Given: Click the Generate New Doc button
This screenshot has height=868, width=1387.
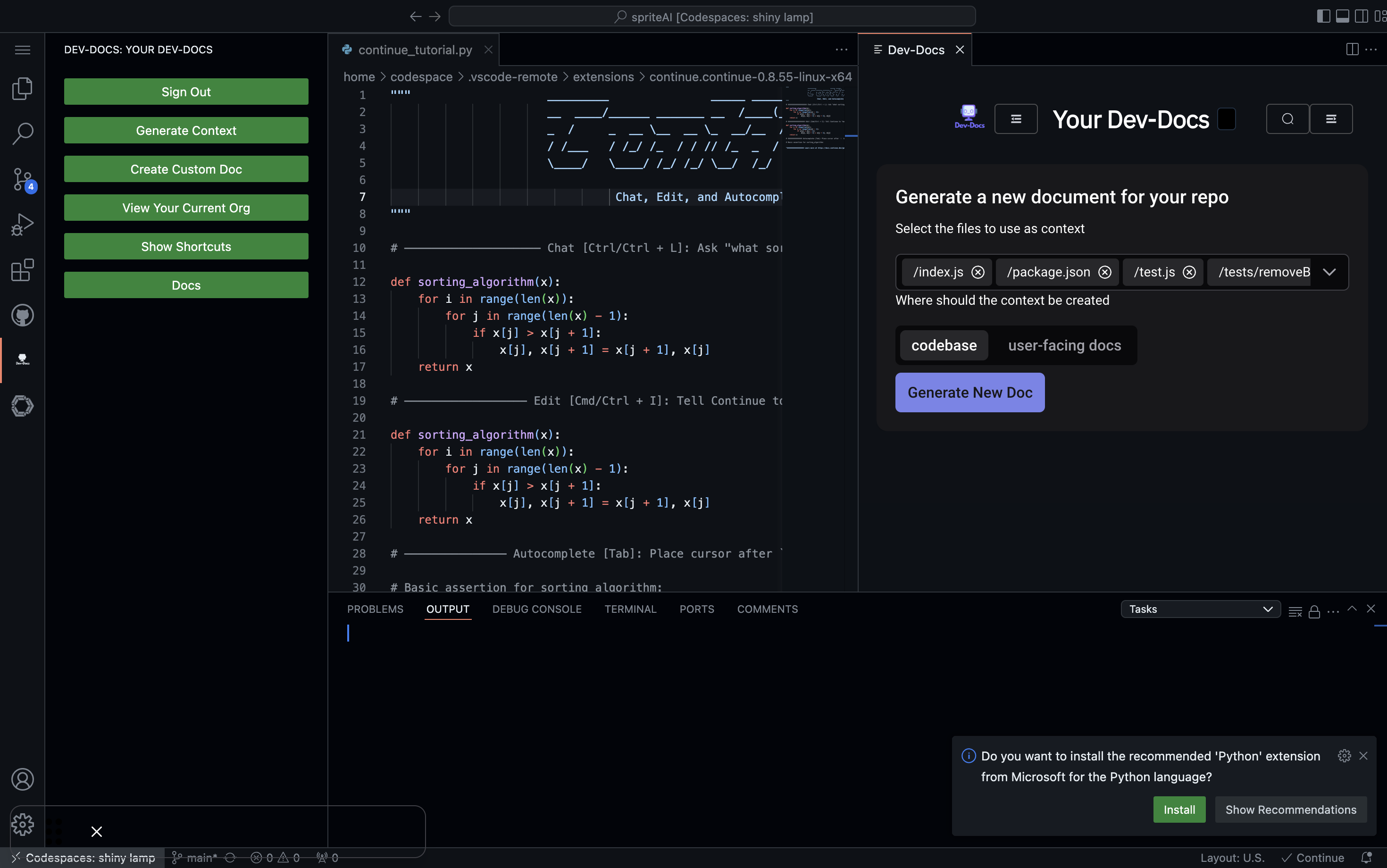Looking at the screenshot, I should pyautogui.click(x=969, y=392).
